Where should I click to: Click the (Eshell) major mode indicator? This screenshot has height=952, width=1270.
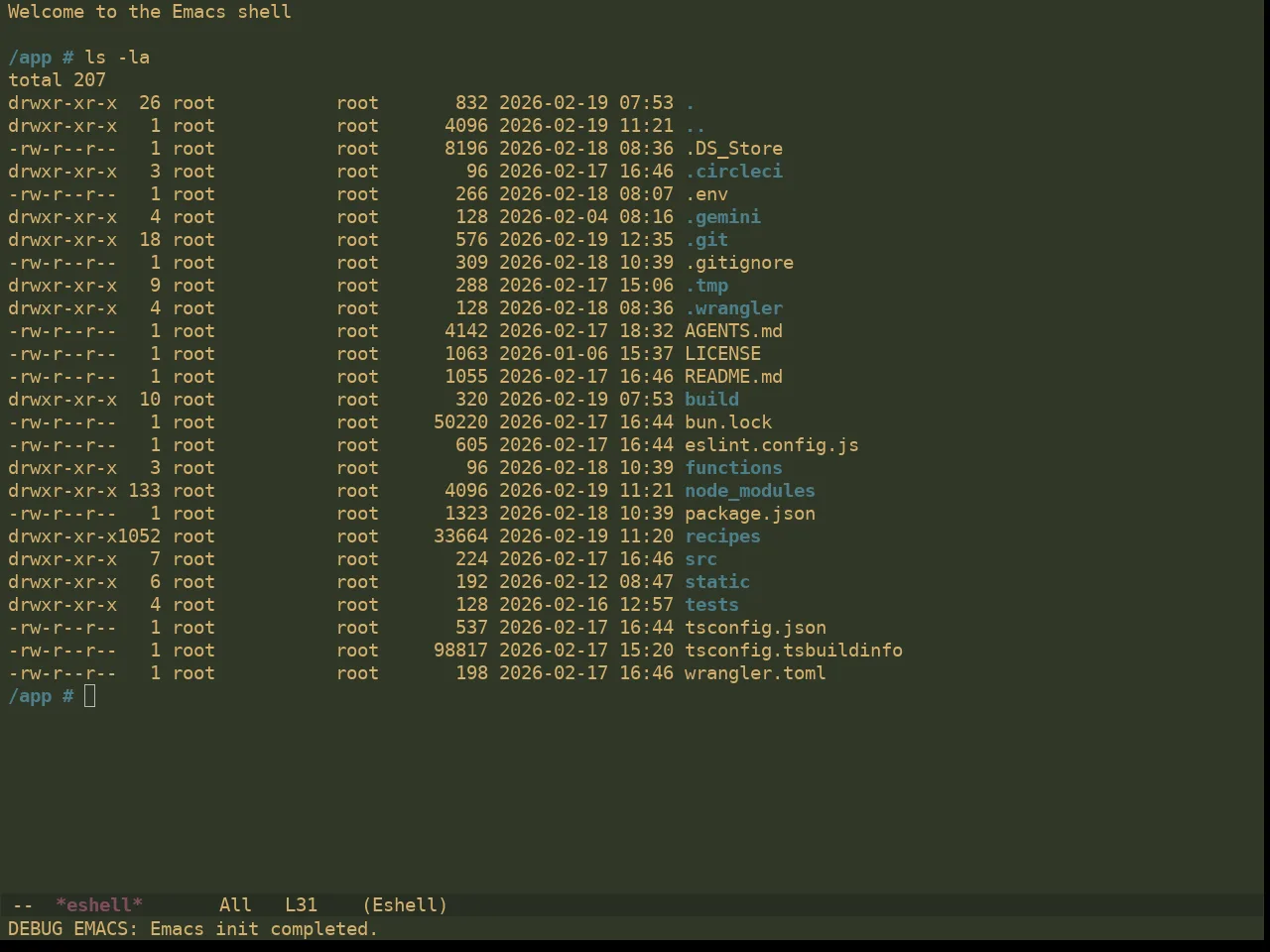405,904
